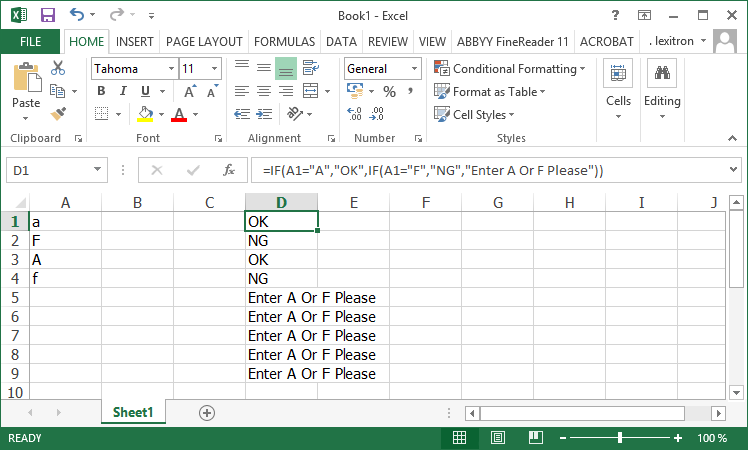
Task: Toggle Align Left horizontal alignment
Action: coord(242,91)
